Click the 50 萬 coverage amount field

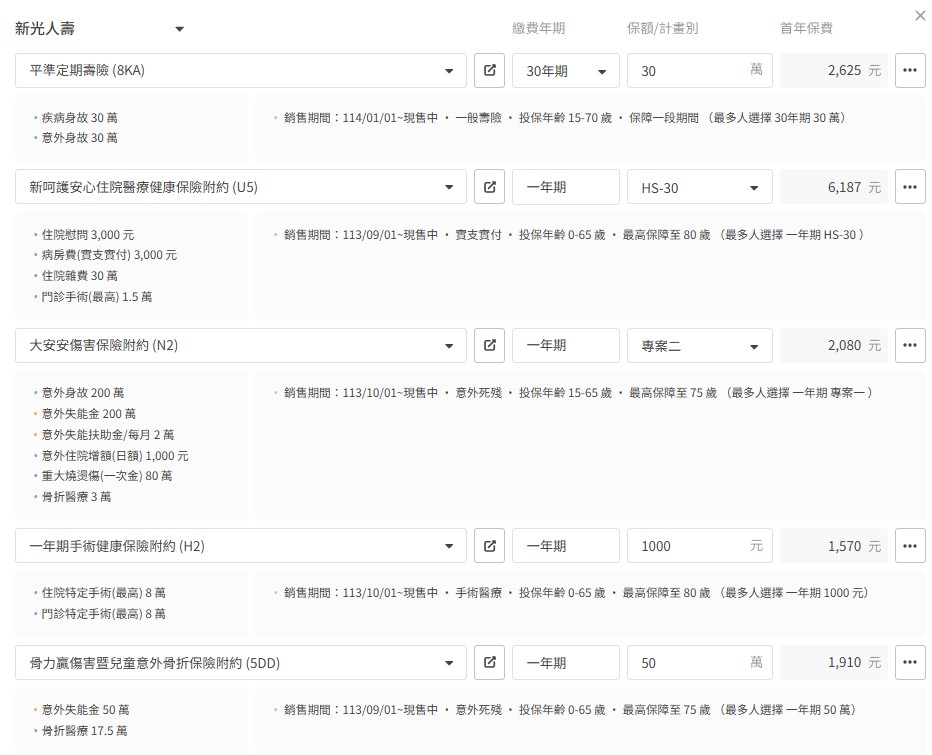[690, 662]
